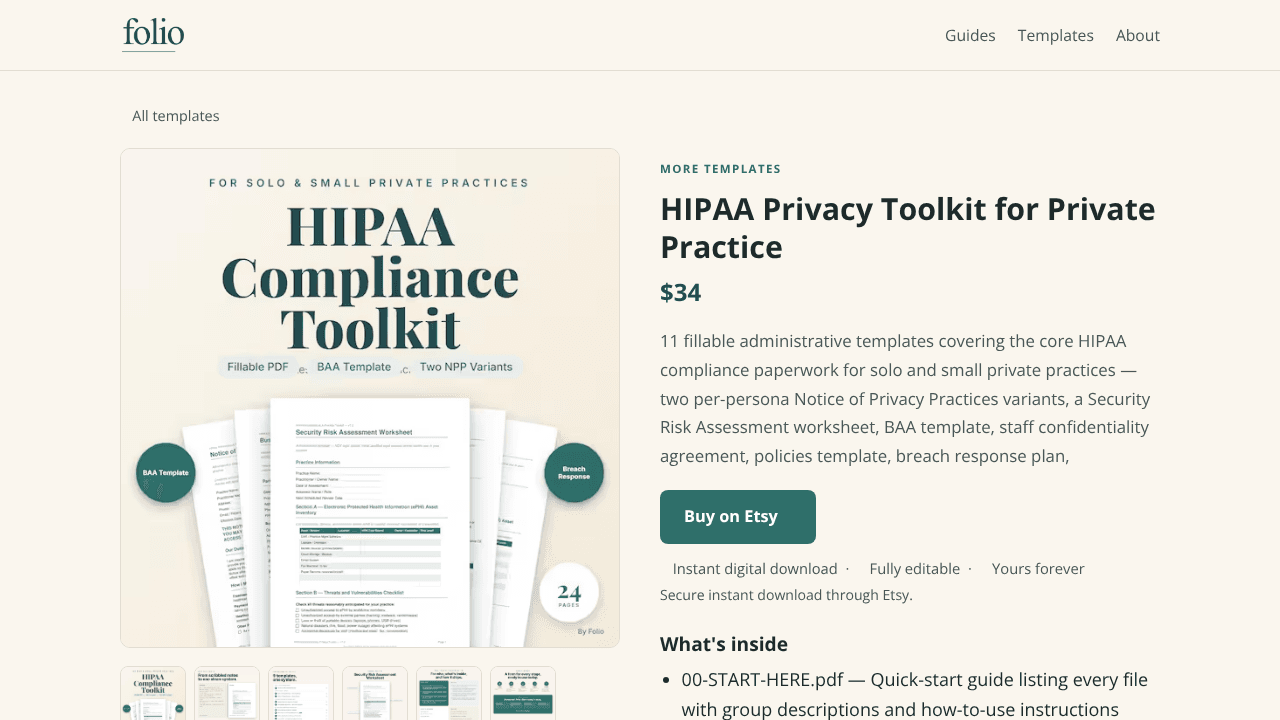Click the More Templates category label

[x=720, y=169]
